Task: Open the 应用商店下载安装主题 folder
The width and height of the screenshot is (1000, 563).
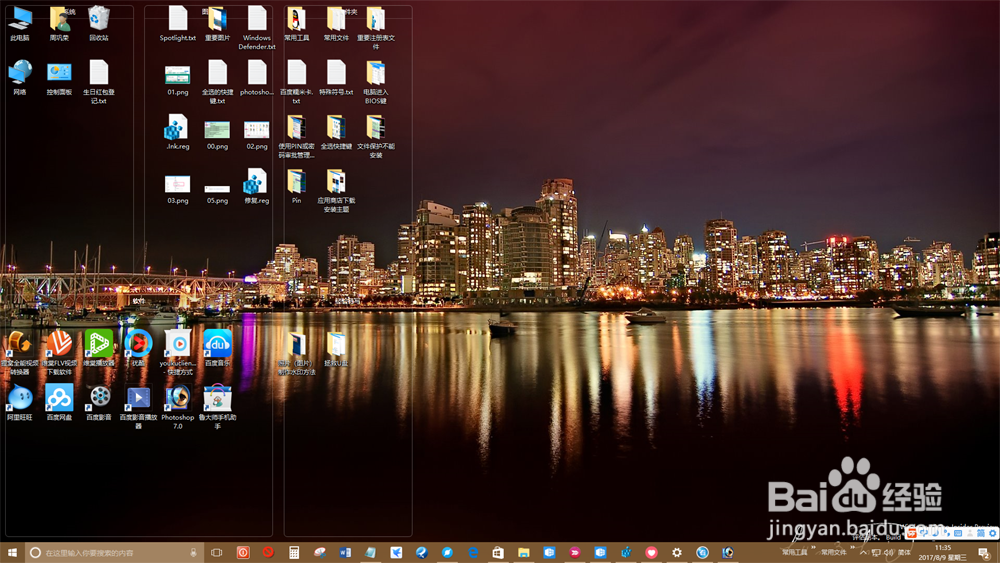Action: click(336, 190)
